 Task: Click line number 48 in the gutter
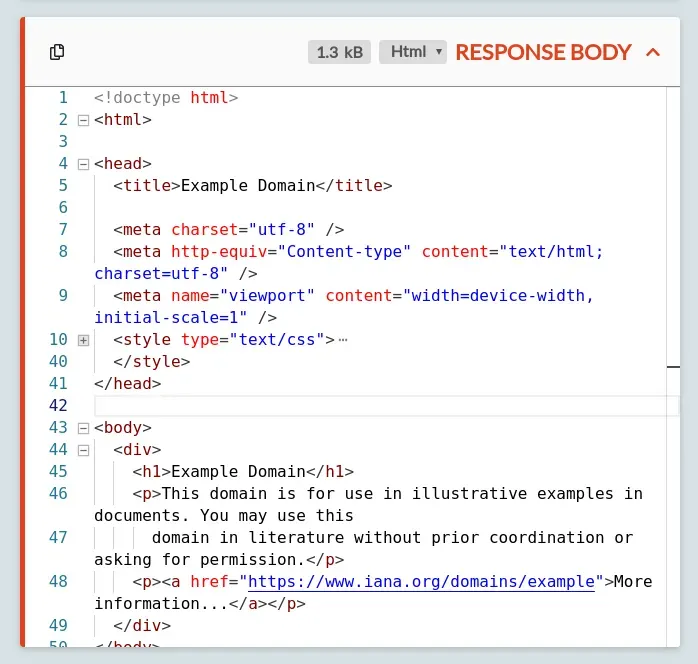[x=58, y=582]
